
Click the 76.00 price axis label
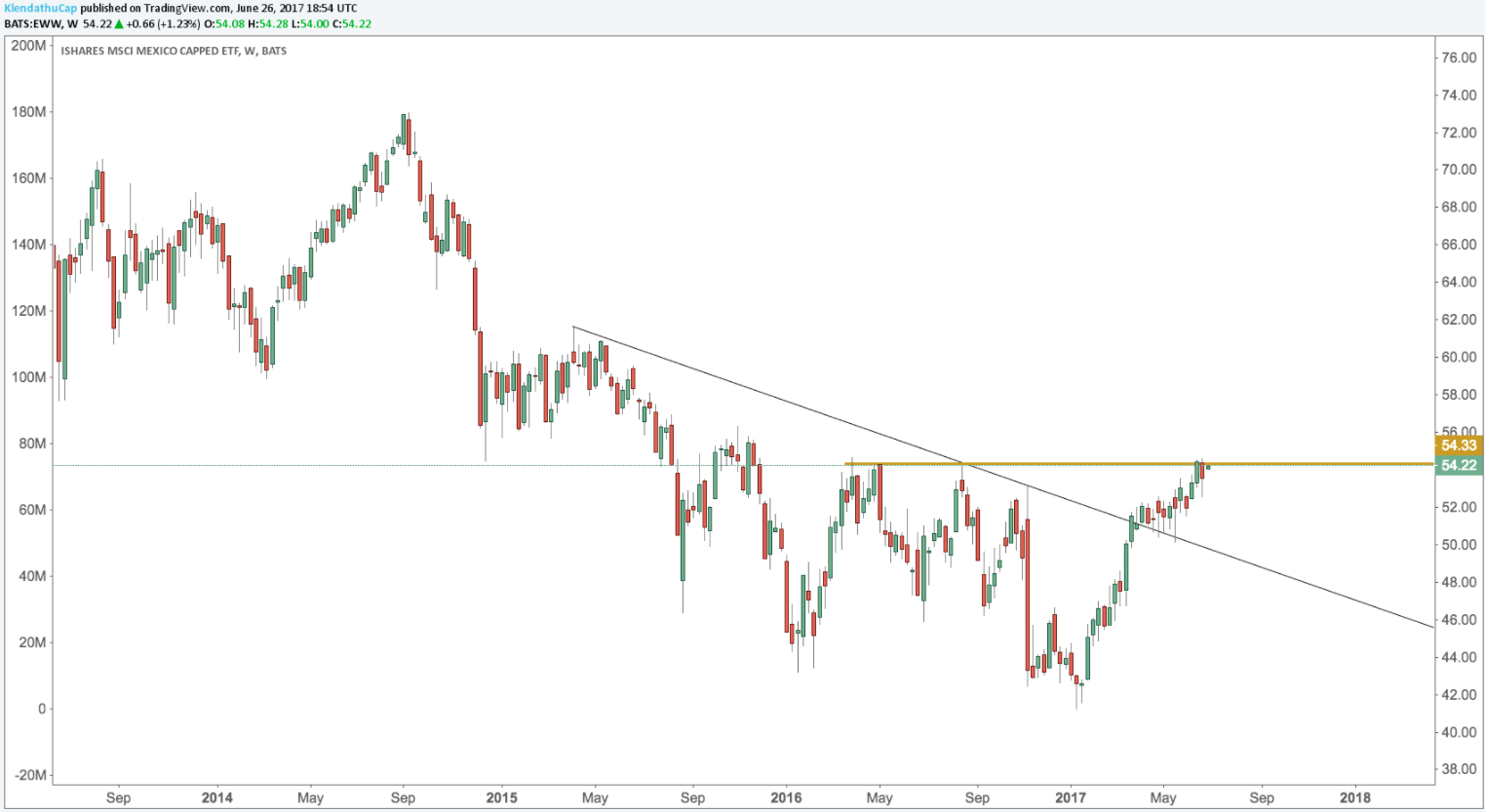(x=1459, y=58)
